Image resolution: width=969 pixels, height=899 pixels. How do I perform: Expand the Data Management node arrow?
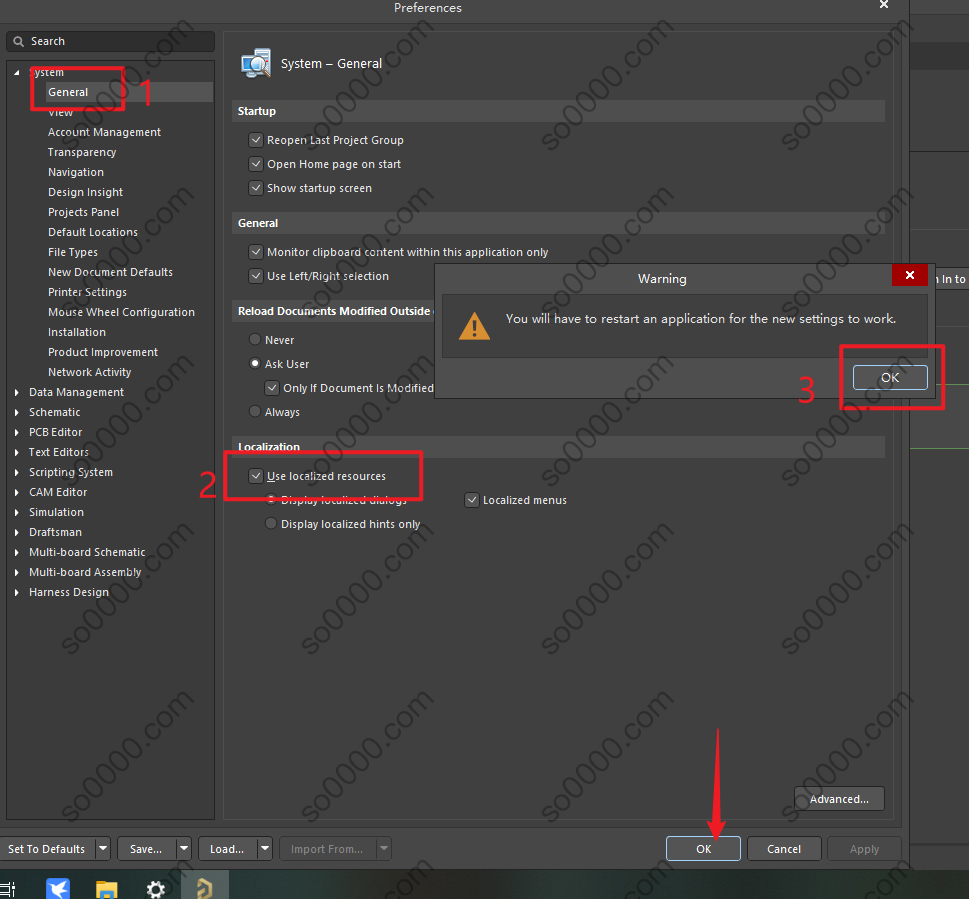17,392
